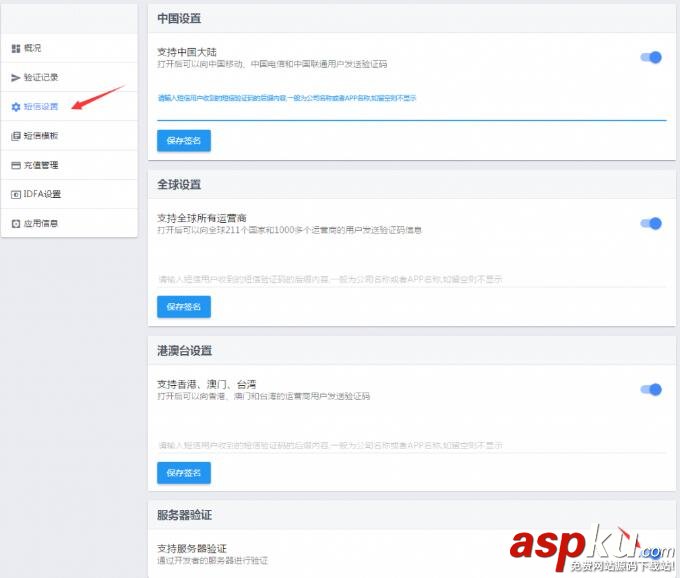Toggle 支持全球所有运营商 switch
This screenshot has height=578, width=680.
(x=651, y=223)
